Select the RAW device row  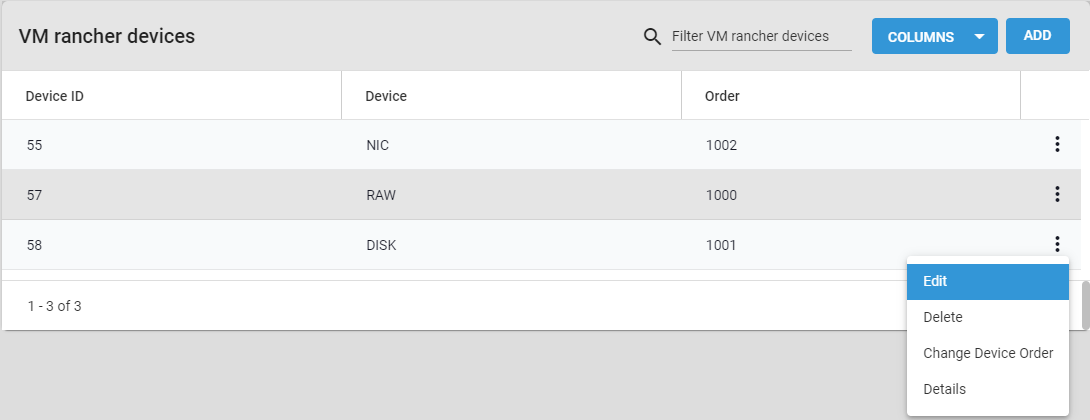[545, 195]
